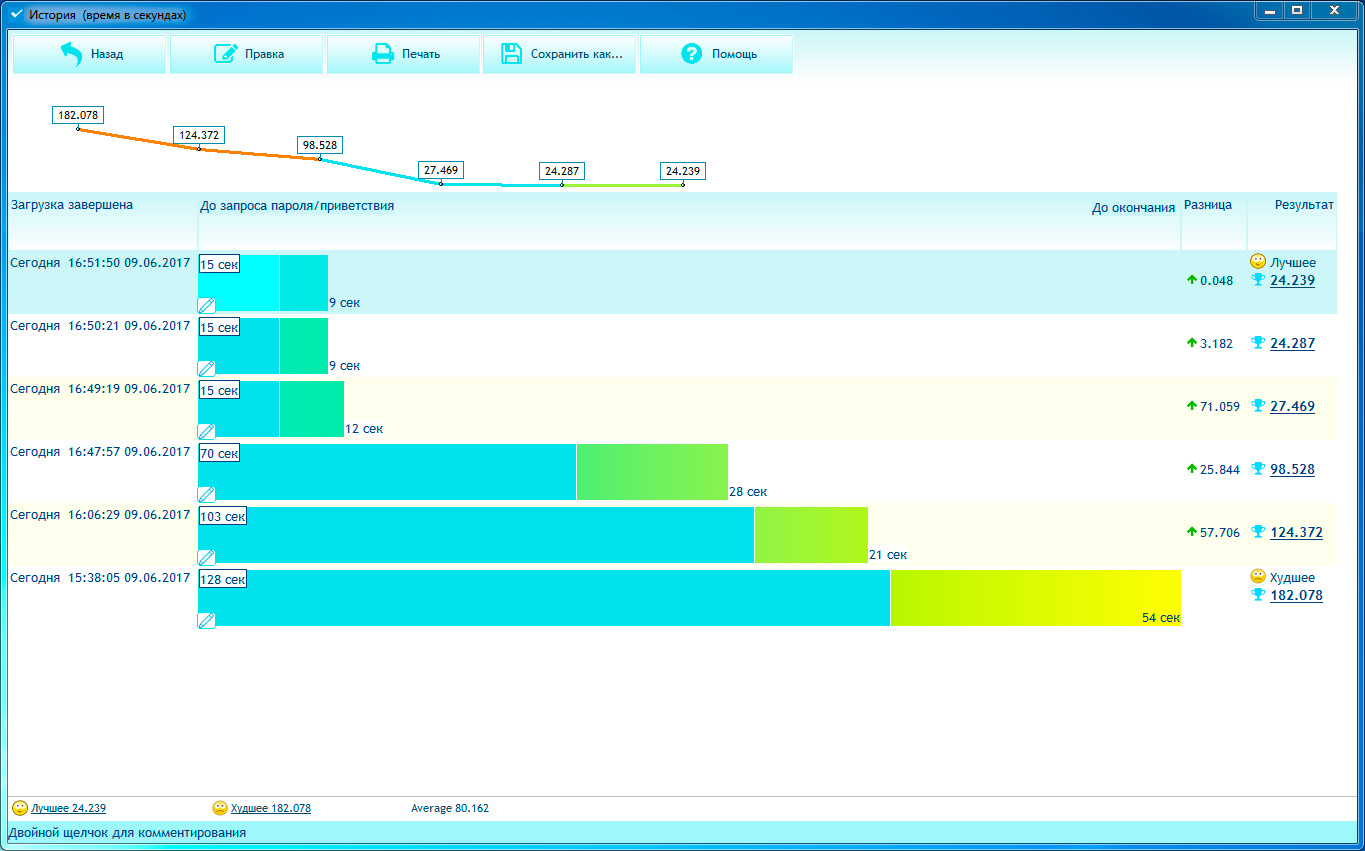This screenshot has width=1365, height=851.
Task: Select the date Сегодня 16:06:29 09.06.2017
Action: (100, 515)
